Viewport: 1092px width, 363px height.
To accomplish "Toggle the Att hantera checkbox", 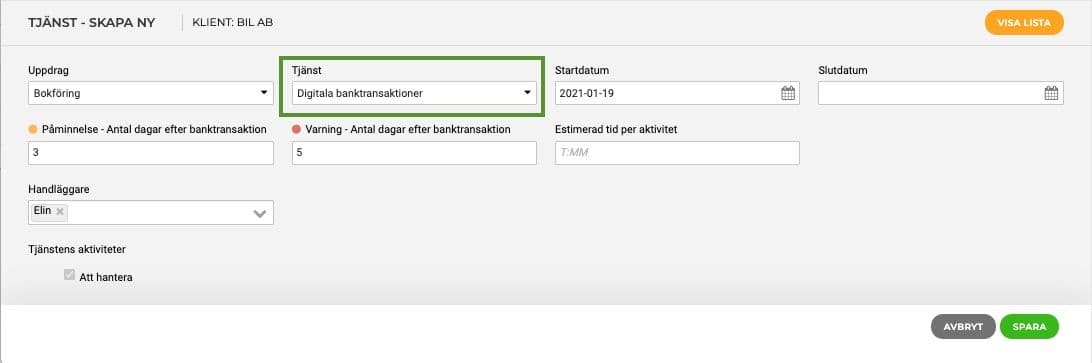I will 69,275.
